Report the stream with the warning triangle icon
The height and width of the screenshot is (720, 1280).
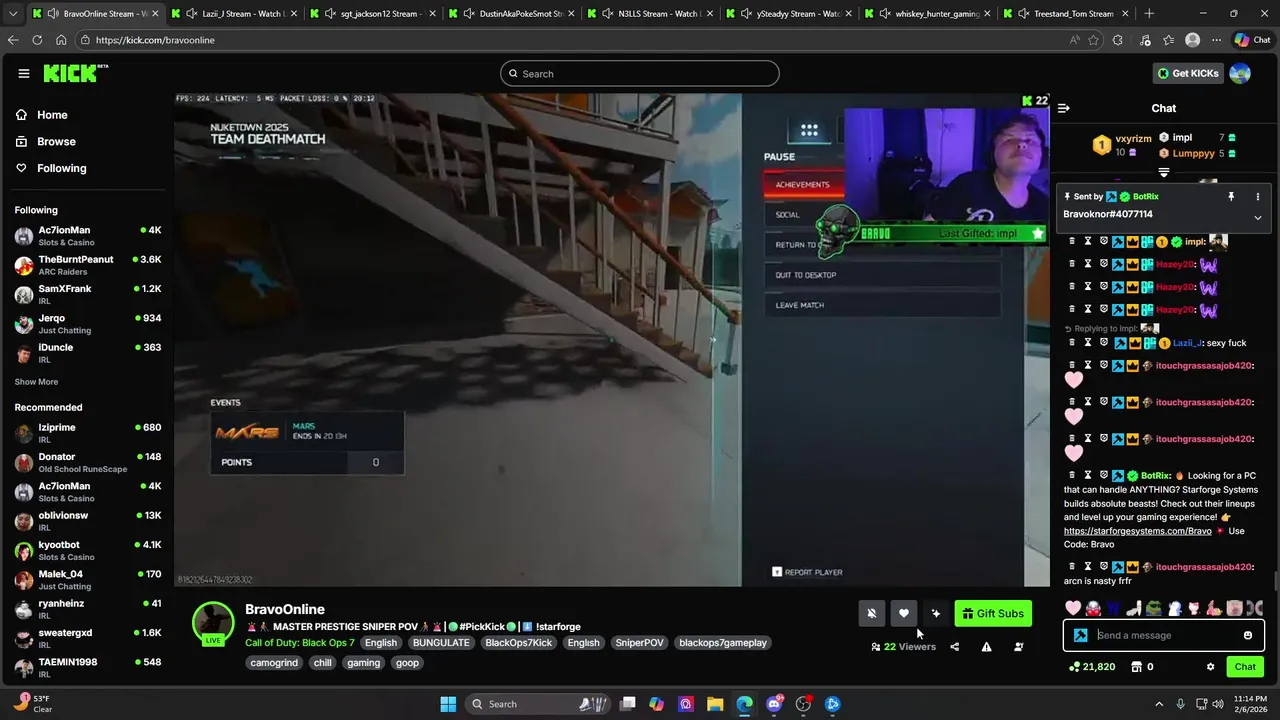(986, 647)
